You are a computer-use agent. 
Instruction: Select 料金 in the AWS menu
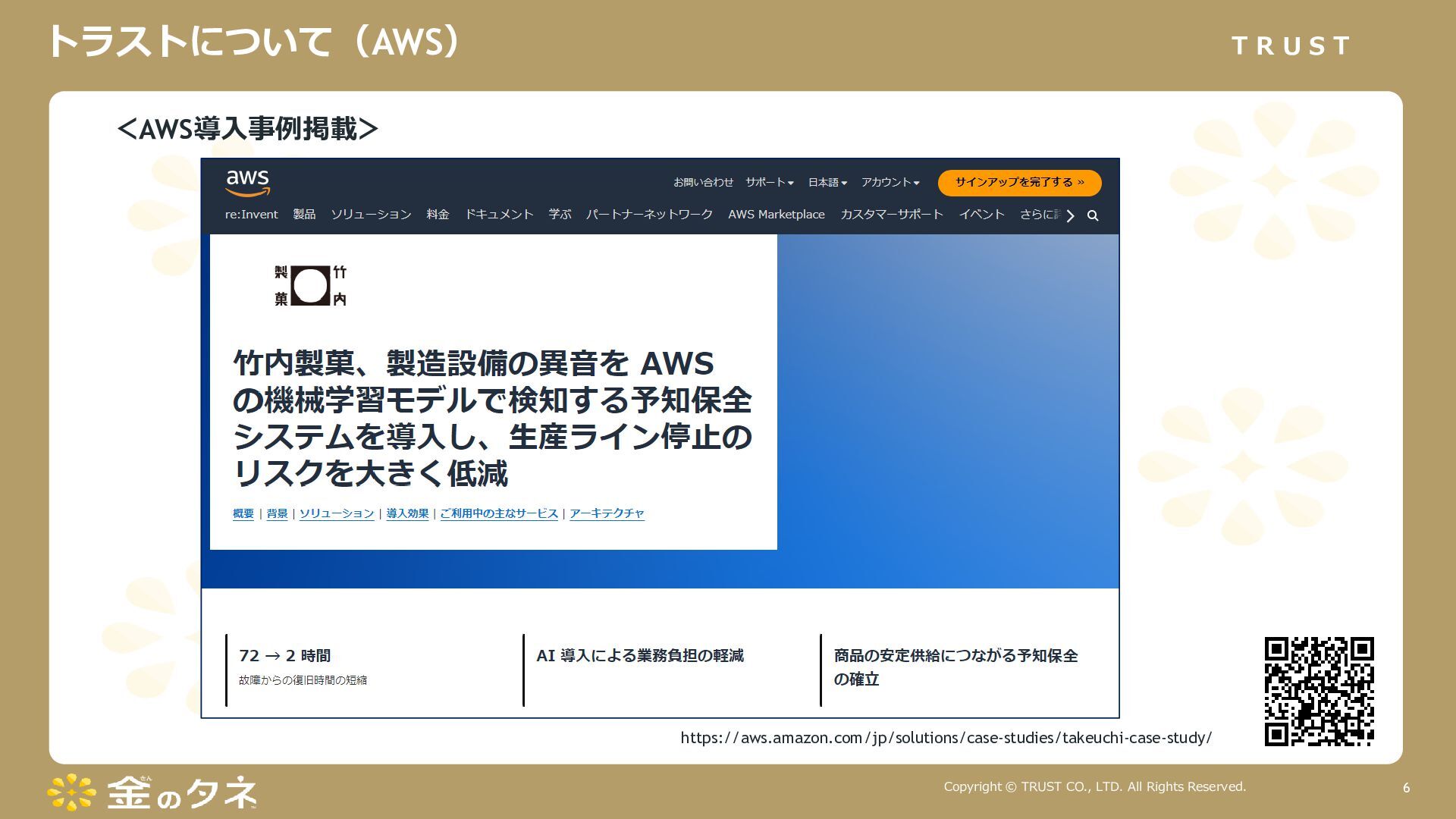(438, 215)
